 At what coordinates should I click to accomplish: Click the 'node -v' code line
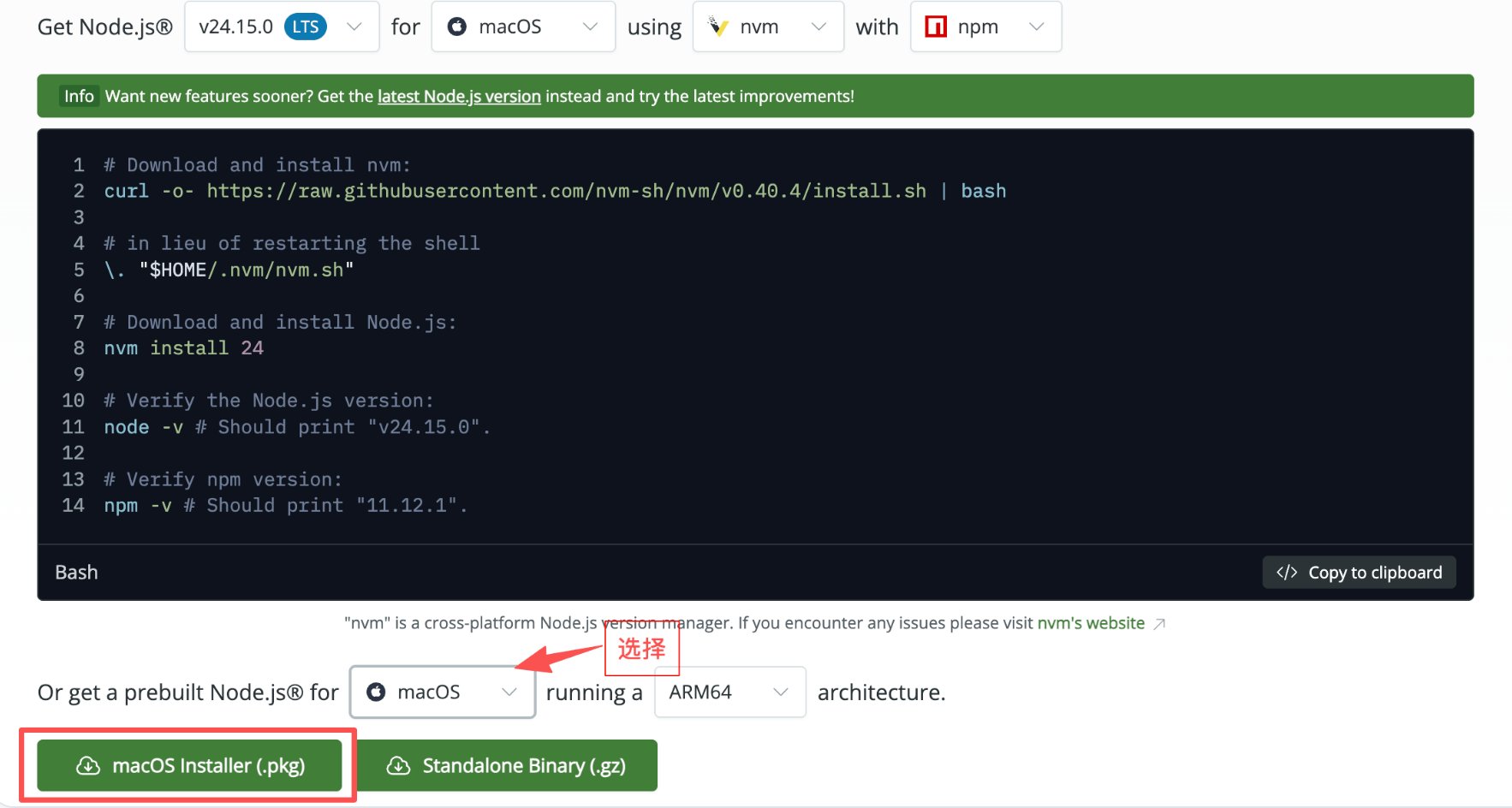297,426
